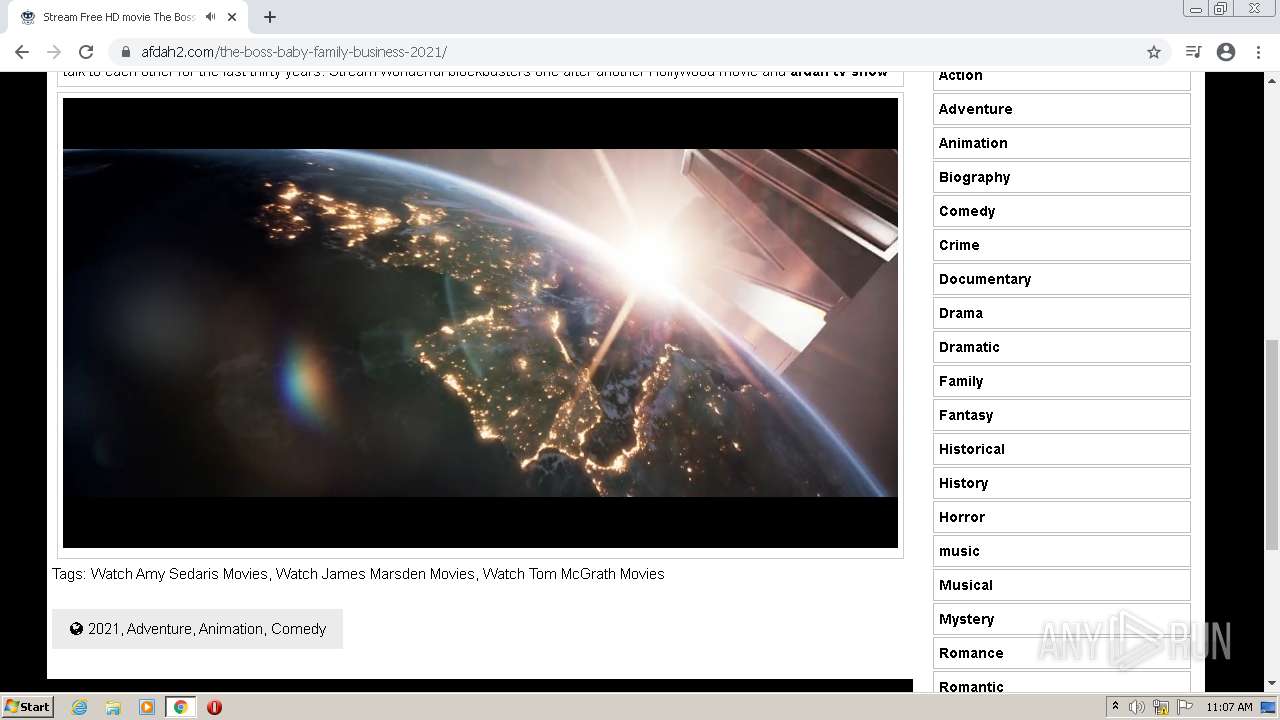
Task: Select Historical in the genre sidebar
Action: (1061, 449)
